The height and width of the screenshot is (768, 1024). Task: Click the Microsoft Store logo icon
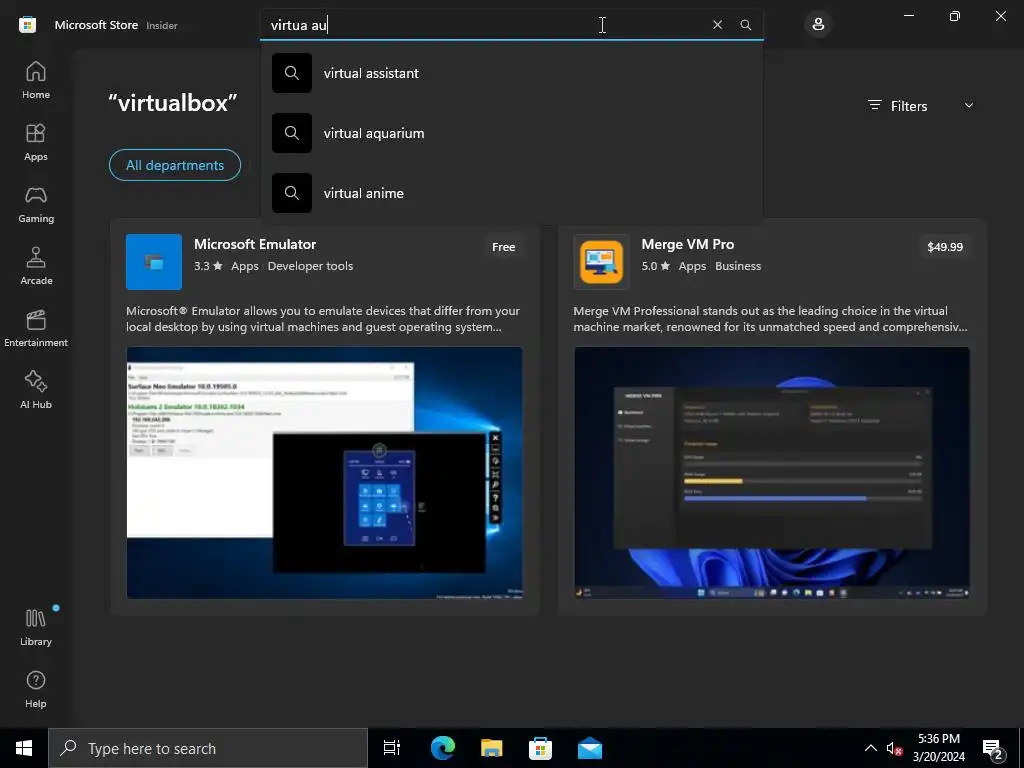coord(27,25)
